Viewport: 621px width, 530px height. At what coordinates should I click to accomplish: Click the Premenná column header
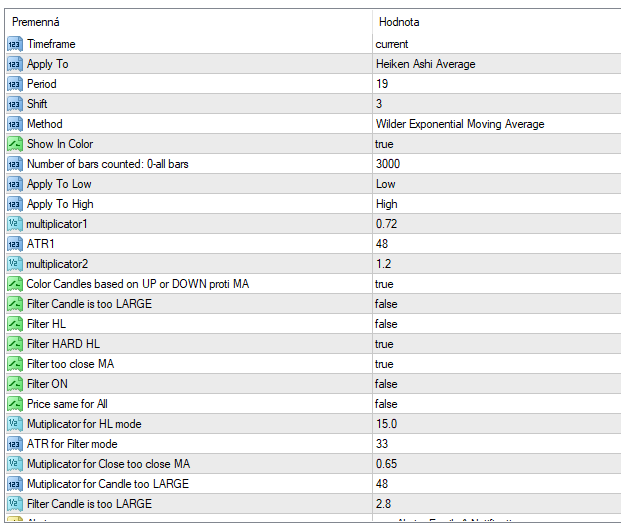click(37, 21)
